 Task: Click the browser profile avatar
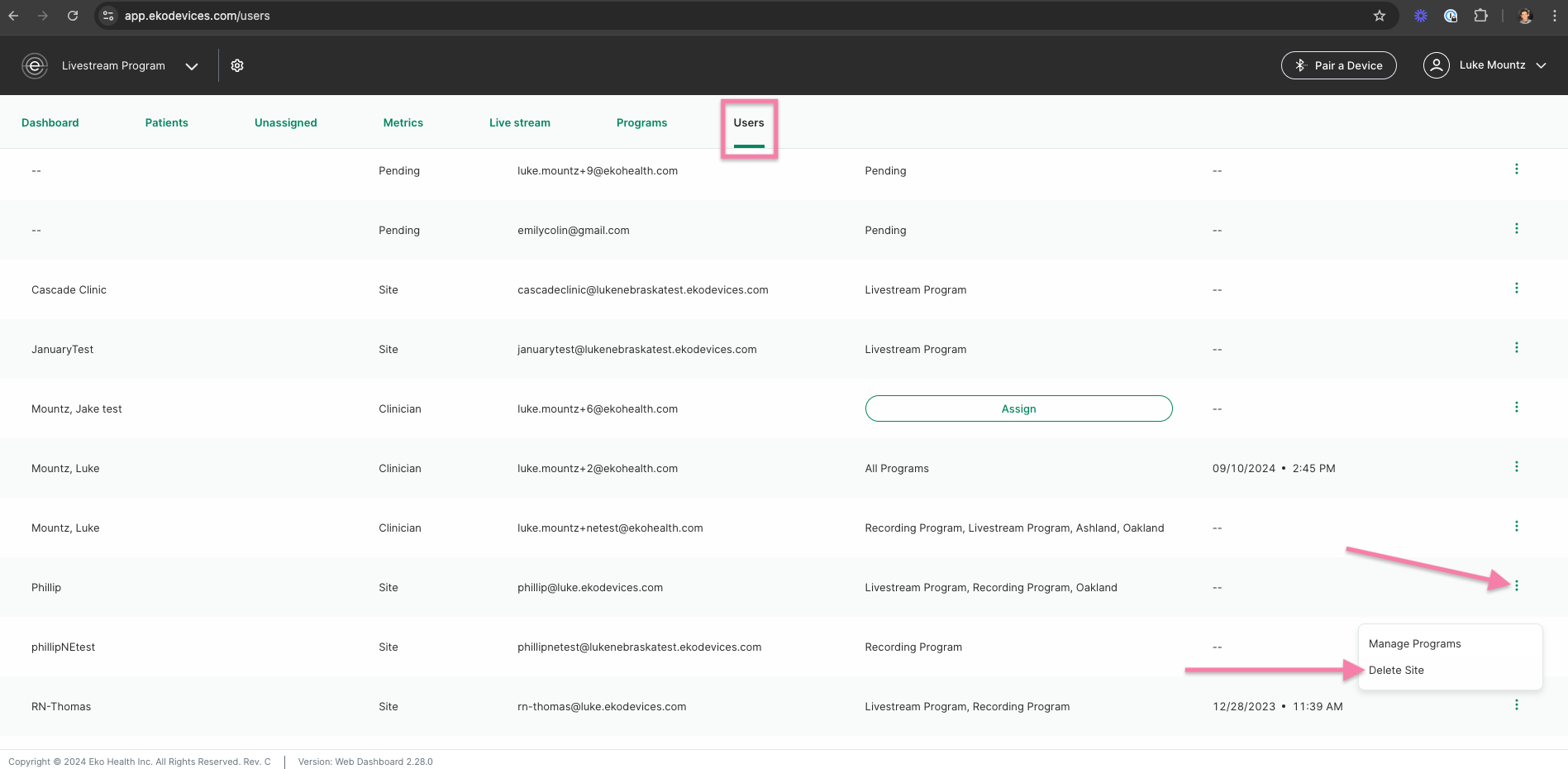(x=1526, y=16)
